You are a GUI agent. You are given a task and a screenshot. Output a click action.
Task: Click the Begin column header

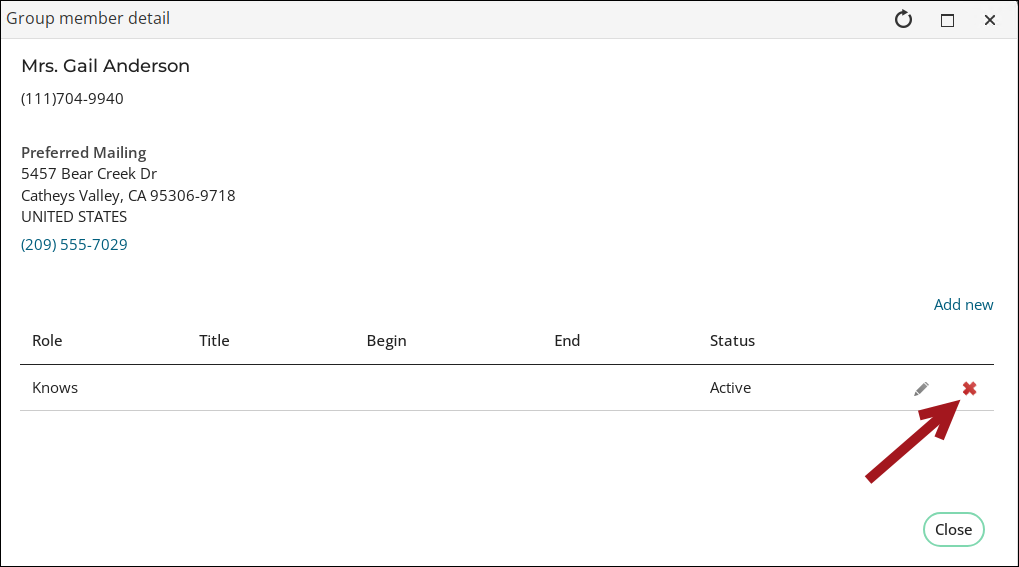coord(386,340)
